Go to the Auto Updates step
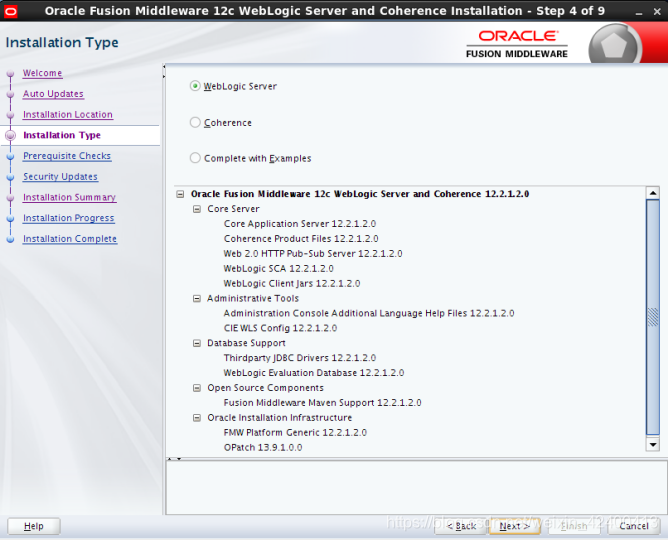668x541 pixels. 53,94
